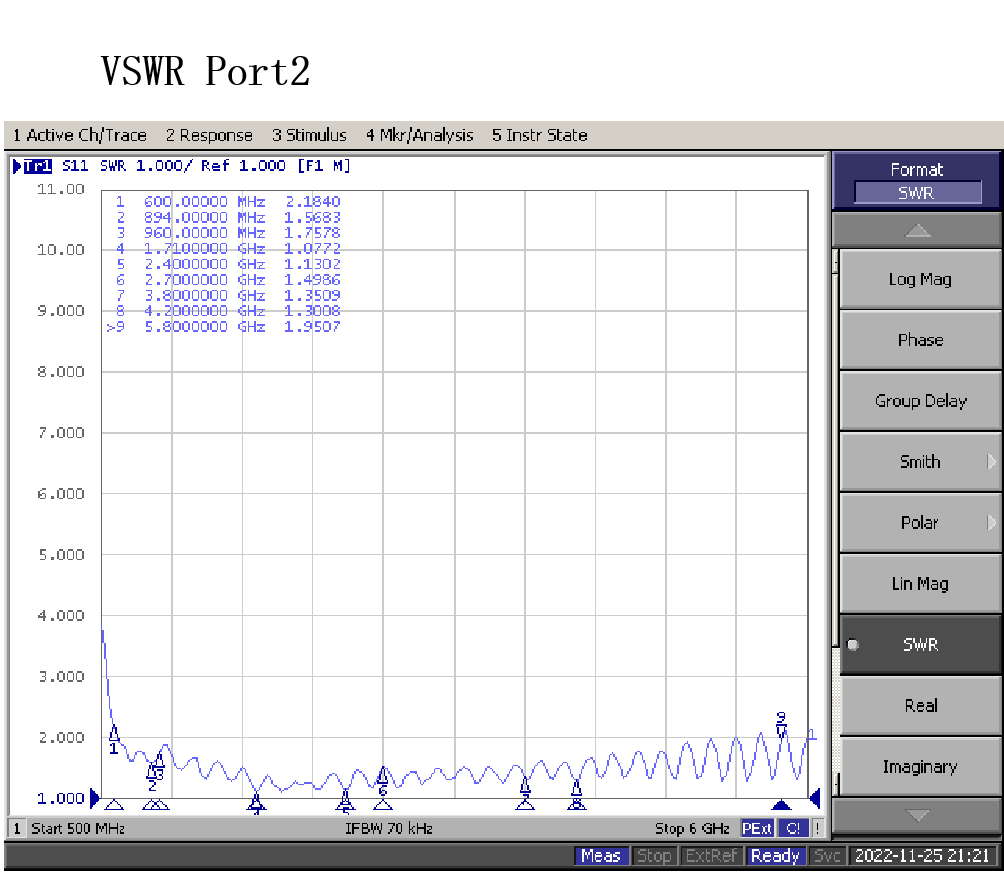
Task: Select the SWR format option
Action: [x=919, y=644]
